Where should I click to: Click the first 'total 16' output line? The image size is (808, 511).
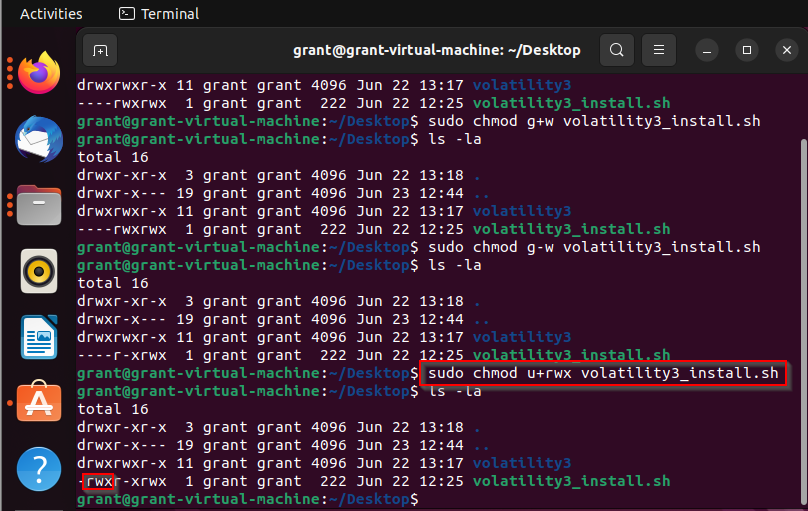point(113,157)
